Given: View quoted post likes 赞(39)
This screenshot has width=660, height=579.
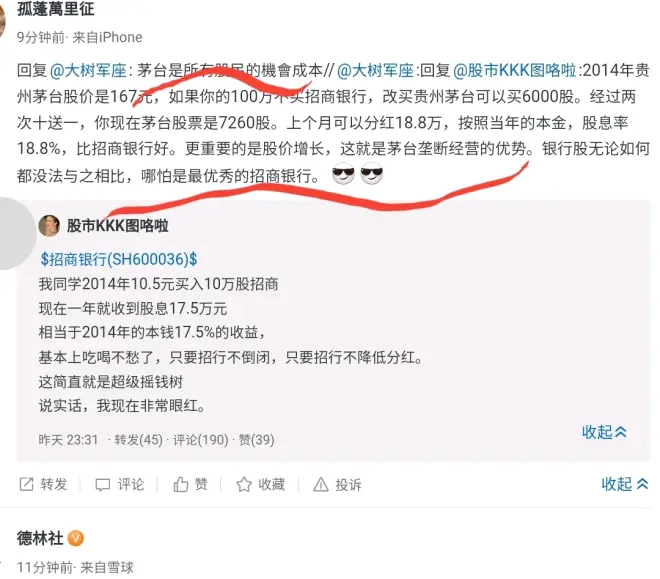Looking at the screenshot, I should [x=256, y=440].
